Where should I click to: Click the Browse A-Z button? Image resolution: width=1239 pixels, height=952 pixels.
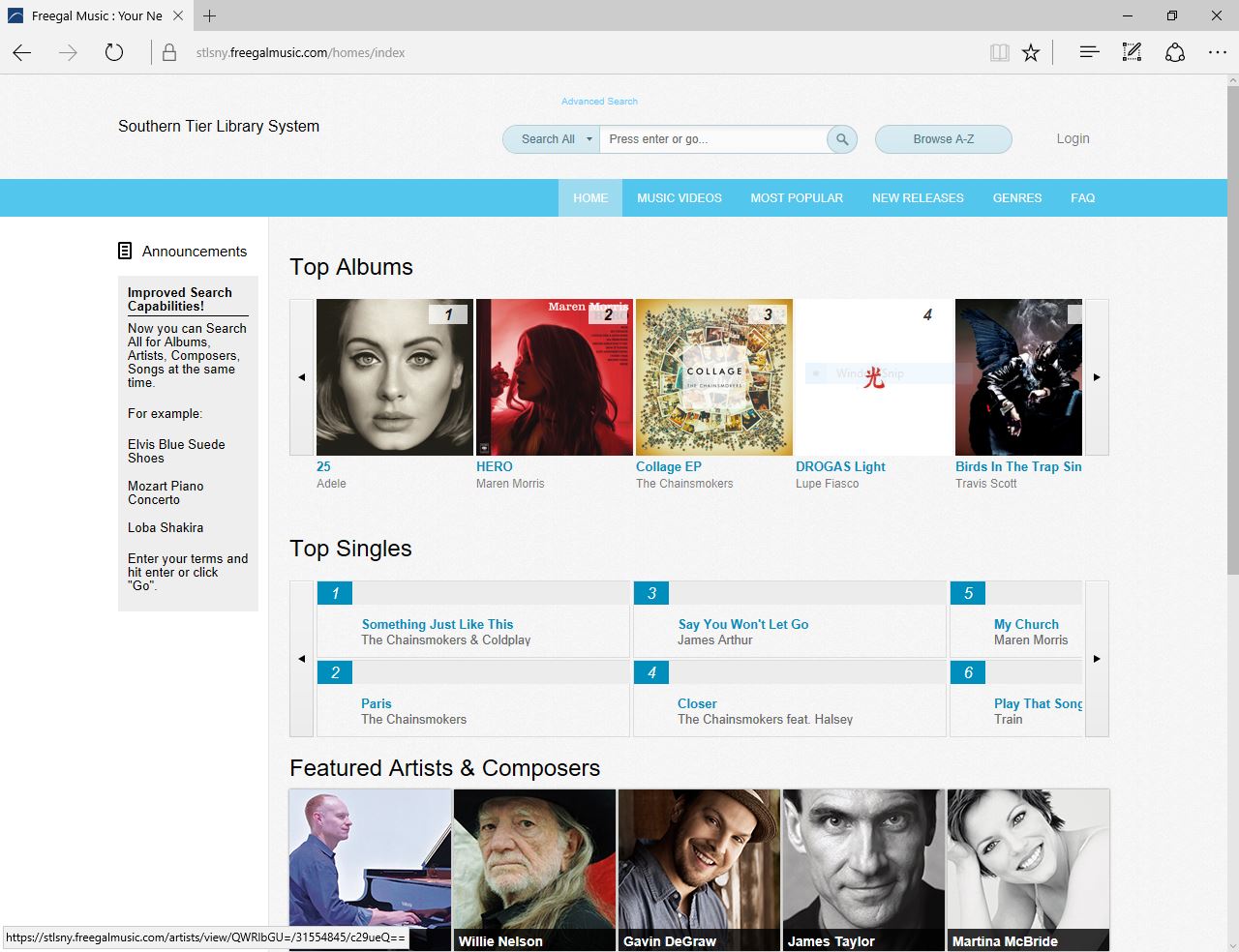click(x=943, y=139)
